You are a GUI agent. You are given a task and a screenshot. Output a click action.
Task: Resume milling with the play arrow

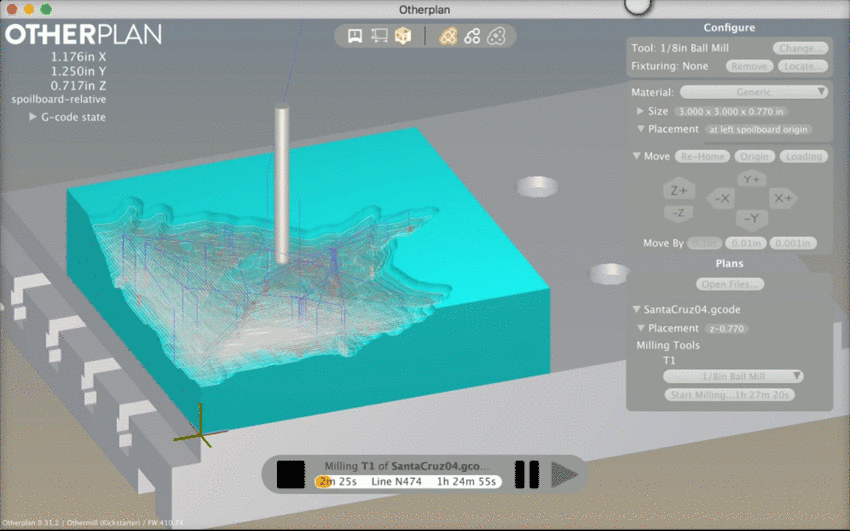(564, 475)
